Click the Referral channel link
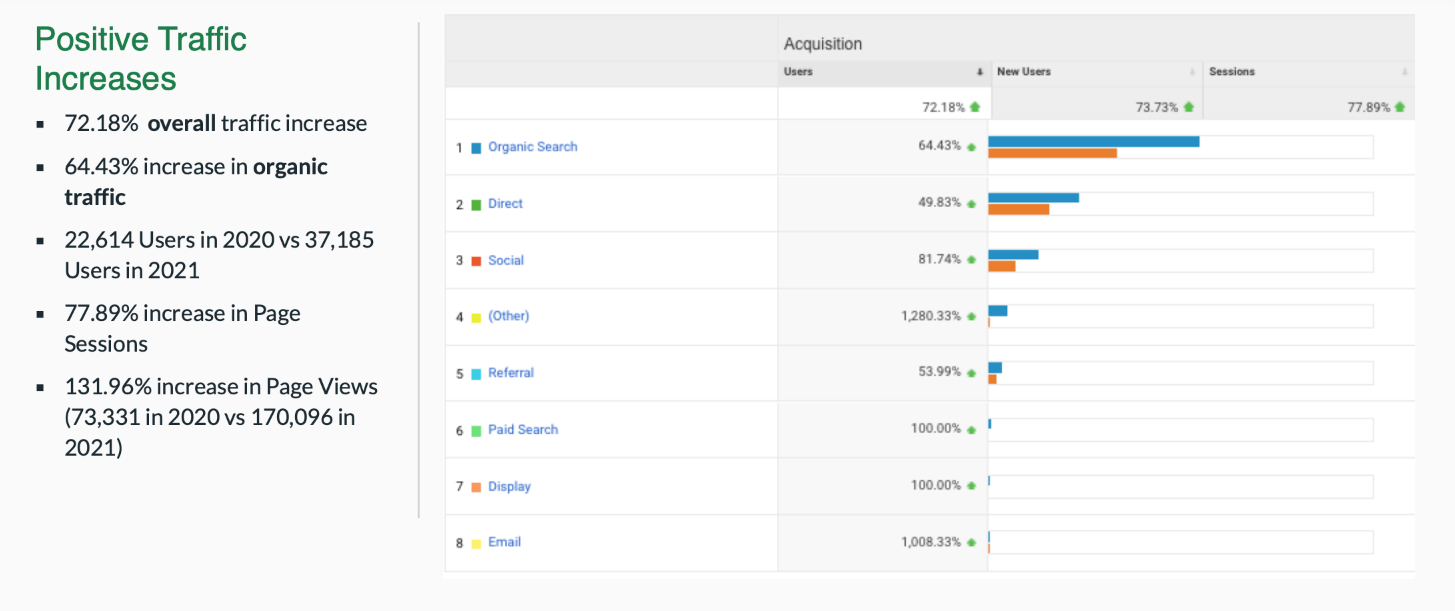Screen dimensions: 1455x611 click(x=511, y=373)
